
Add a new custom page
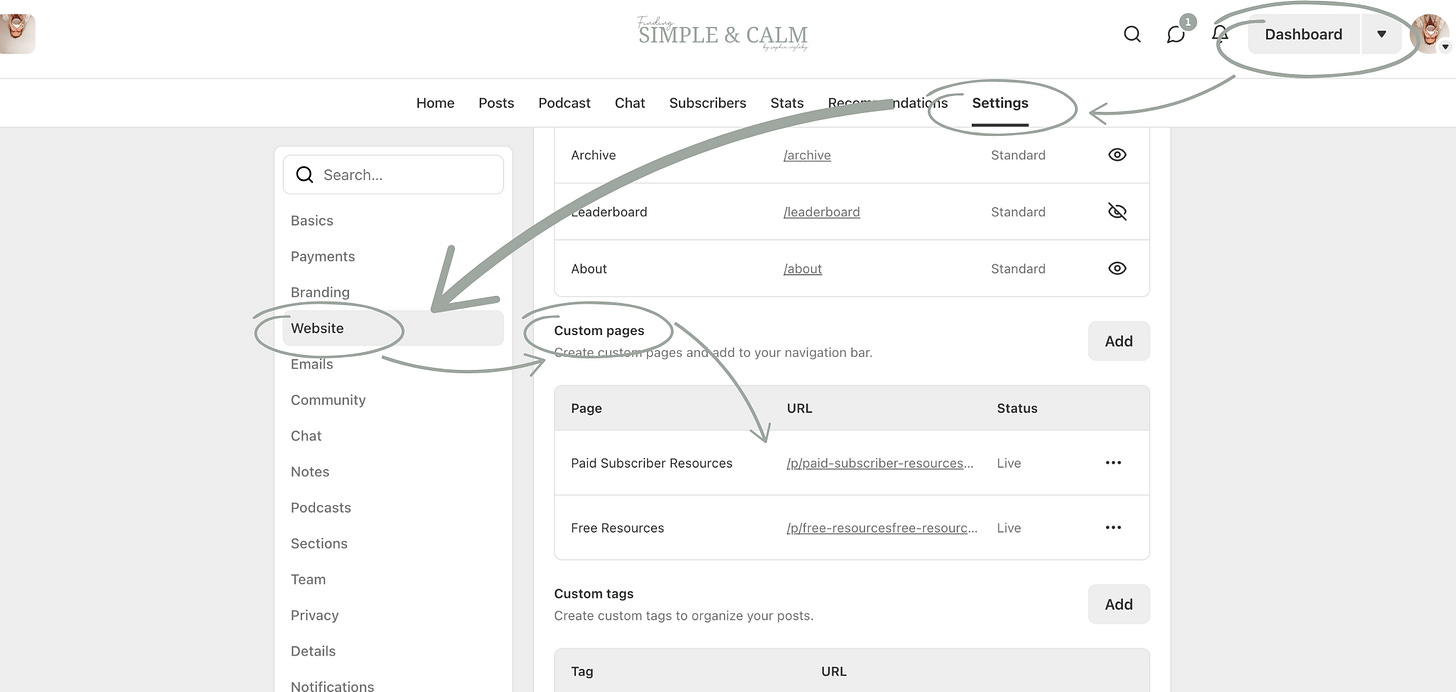click(1118, 341)
